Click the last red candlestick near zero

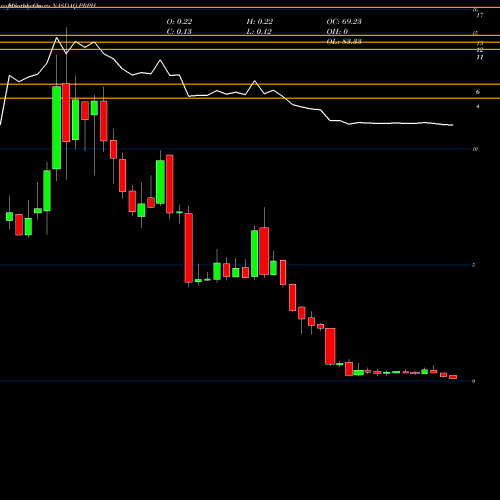[x=453, y=377]
